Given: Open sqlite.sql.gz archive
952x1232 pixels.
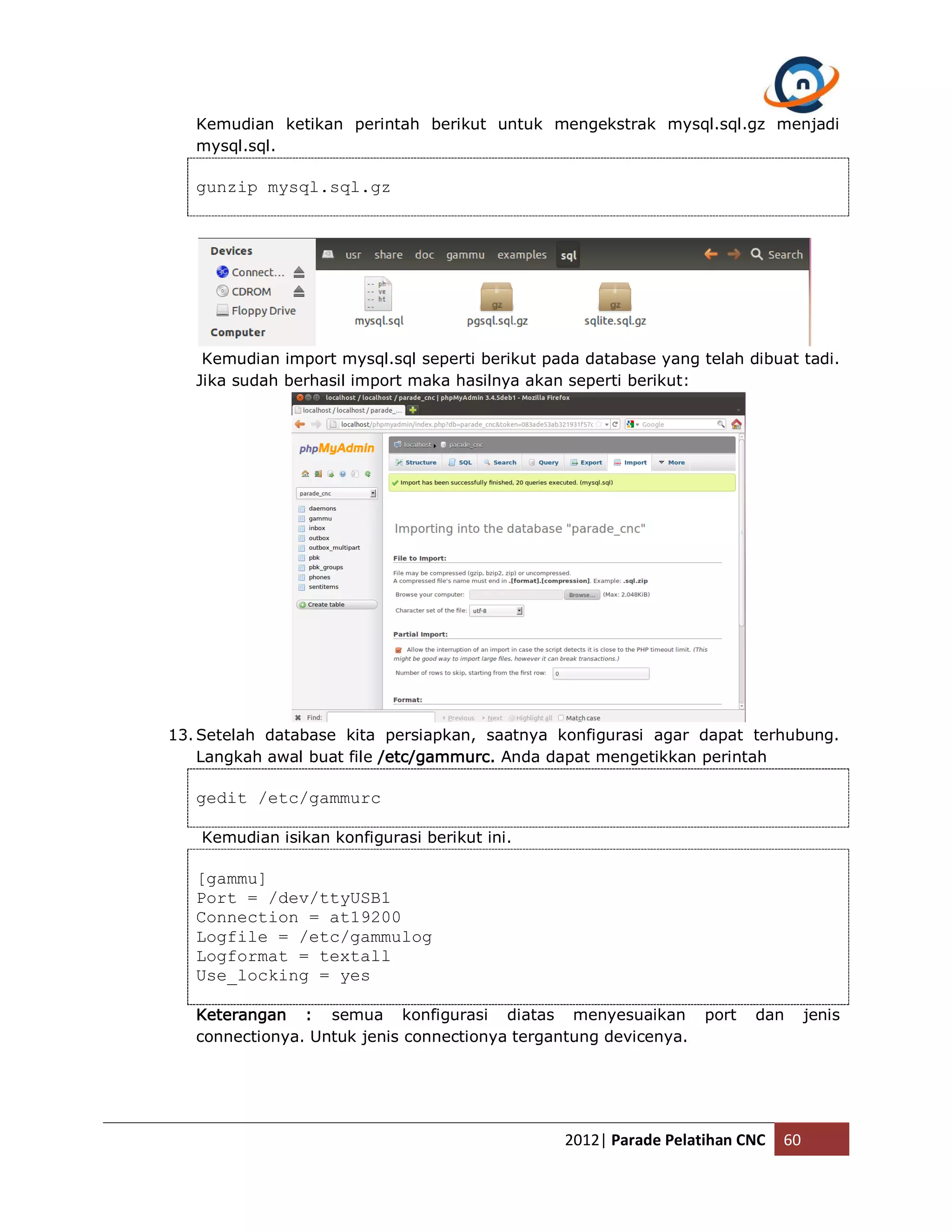Looking at the screenshot, I should point(615,305).
